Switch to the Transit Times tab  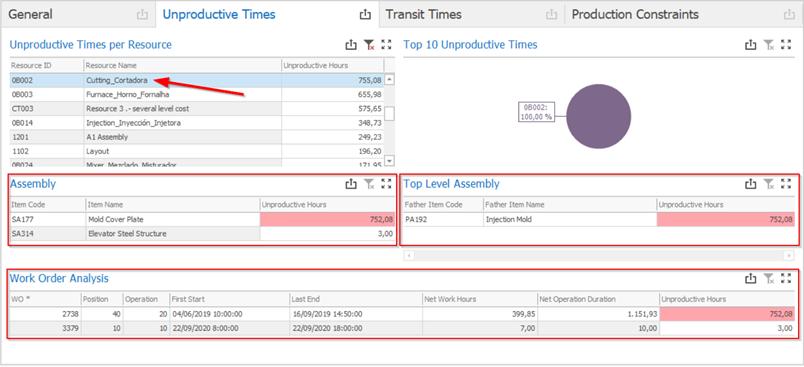(x=471, y=14)
